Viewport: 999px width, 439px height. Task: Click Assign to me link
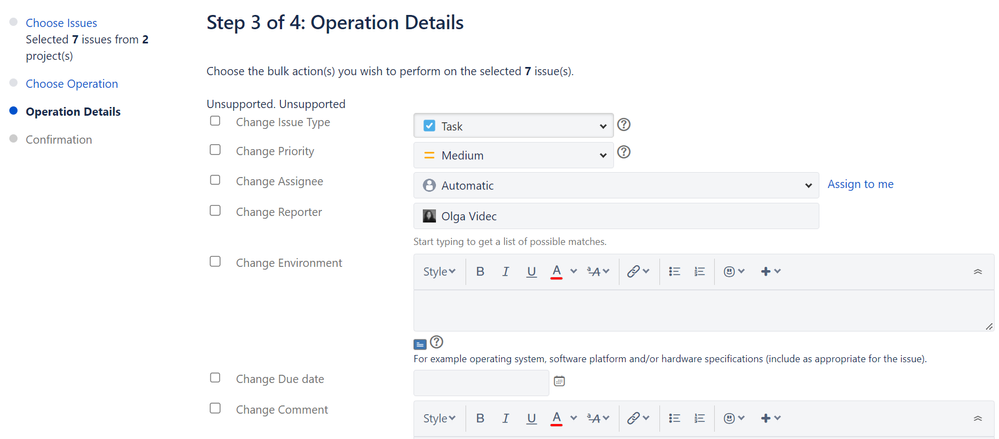coord(860,184)
